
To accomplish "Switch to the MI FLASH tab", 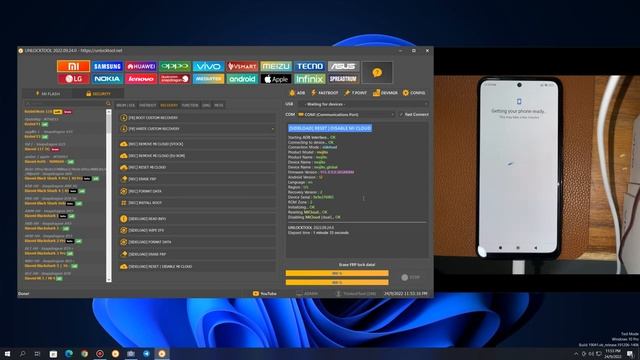I will [x=47, y=93].
